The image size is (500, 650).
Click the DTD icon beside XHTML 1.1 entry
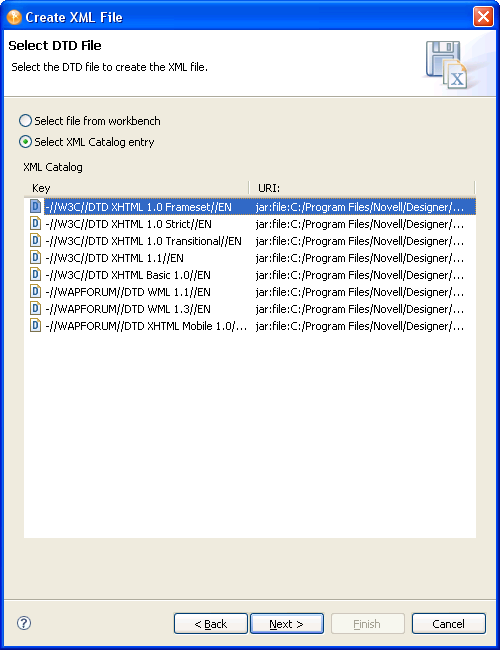tap(36, 257)
